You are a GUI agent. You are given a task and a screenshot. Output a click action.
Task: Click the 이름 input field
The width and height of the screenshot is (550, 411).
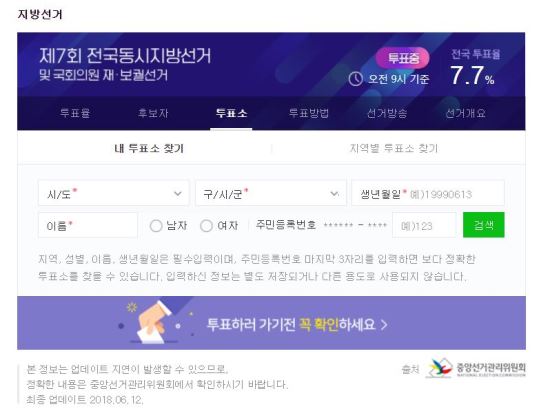pos(88,225)
